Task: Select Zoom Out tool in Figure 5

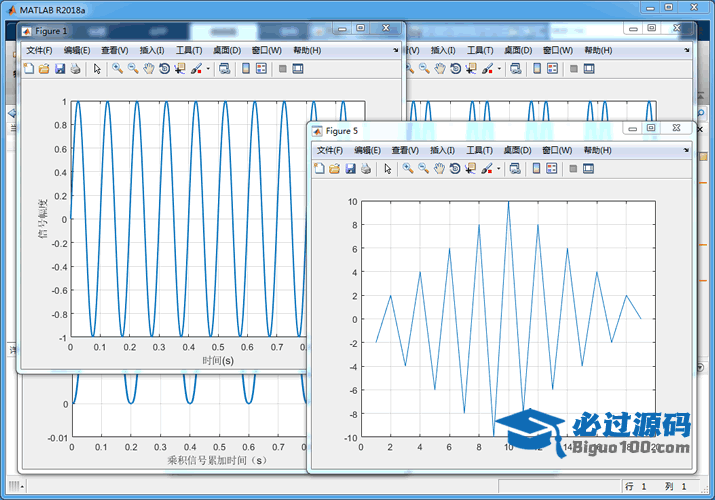Action: (424, 169)
